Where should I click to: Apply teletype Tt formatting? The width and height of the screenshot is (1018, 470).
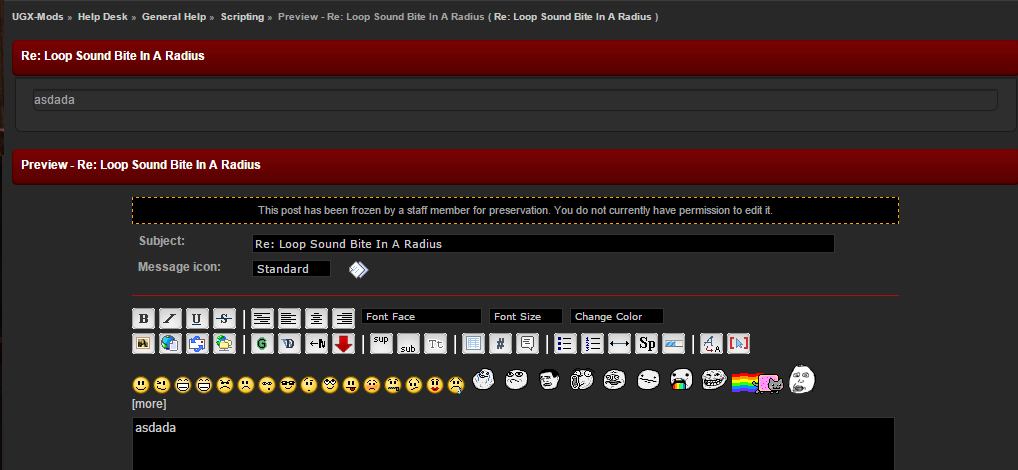click(436, 343)
